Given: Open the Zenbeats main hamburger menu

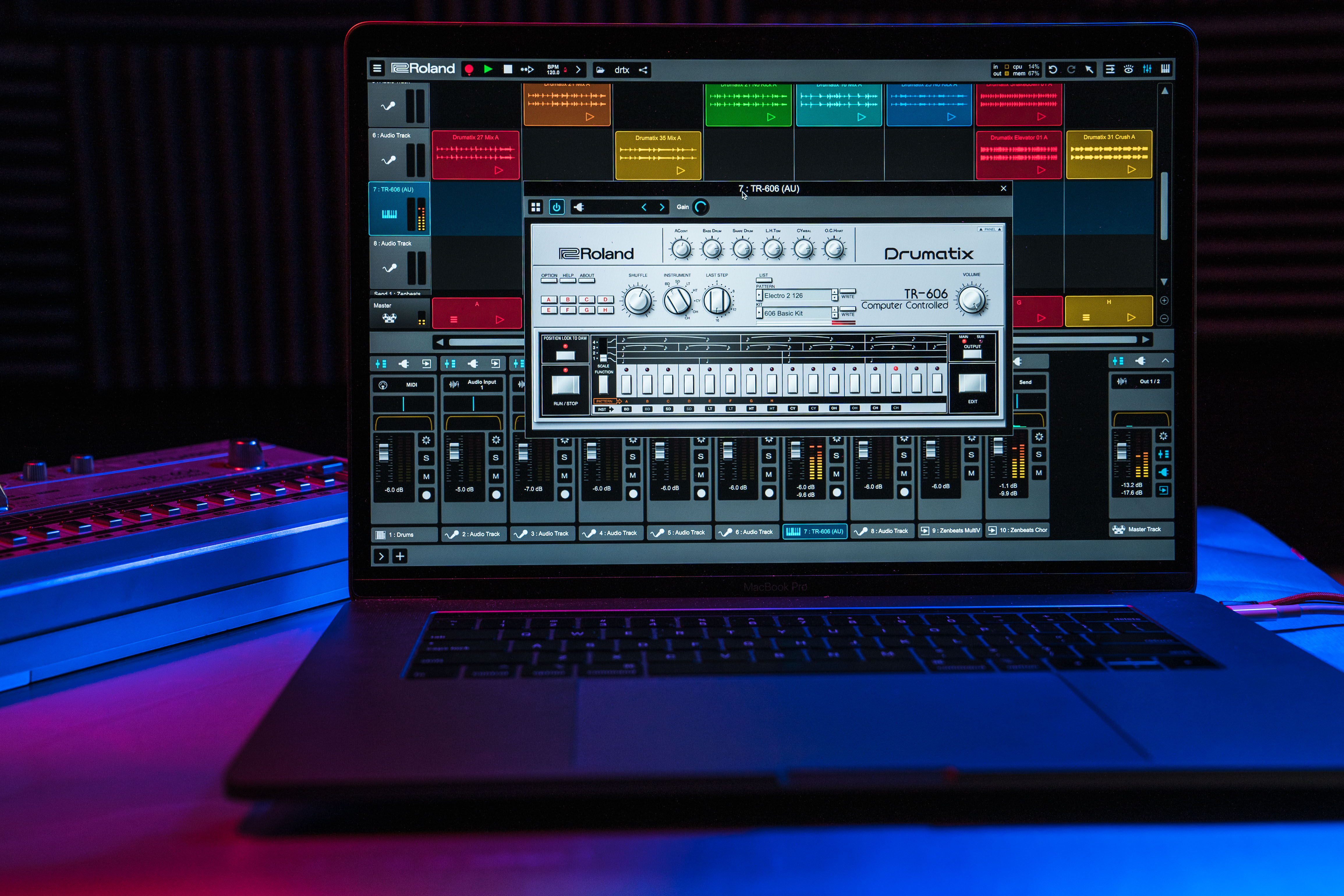Looking at the screenshot, I should (377, 69).
